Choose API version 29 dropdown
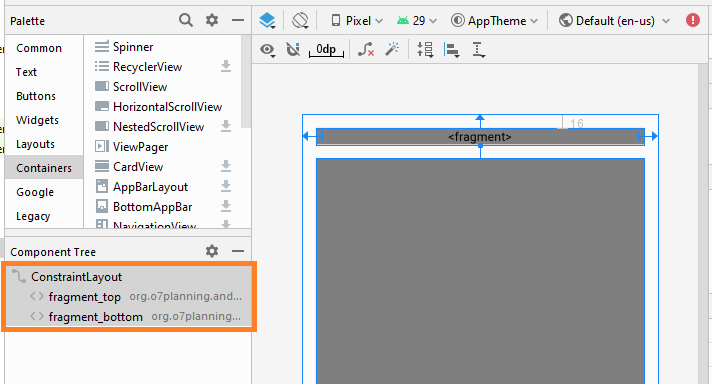712x384 pixels. tap(416, 21)
